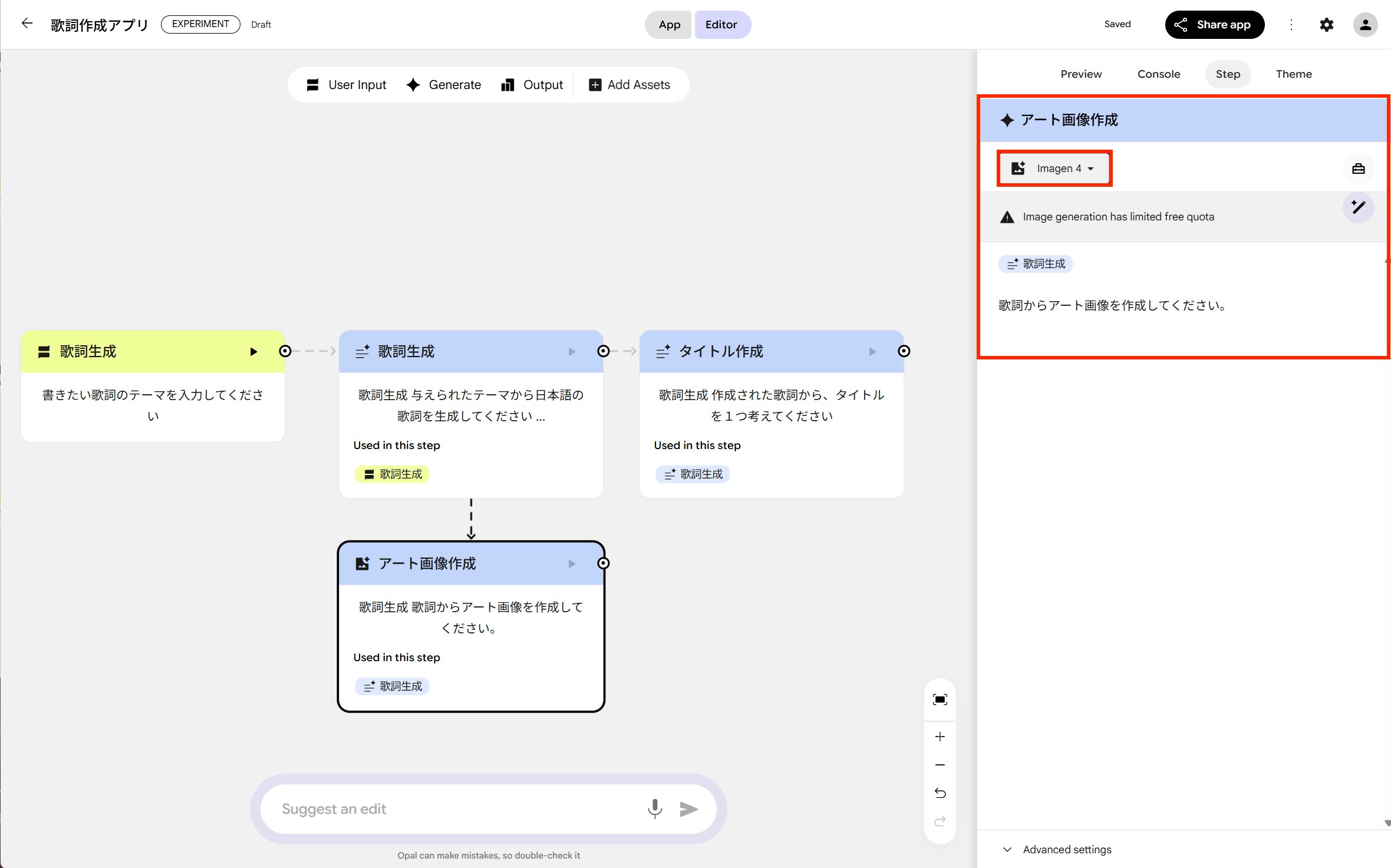
Task: Switch to the App view toggle
Action: pos(669,25)
